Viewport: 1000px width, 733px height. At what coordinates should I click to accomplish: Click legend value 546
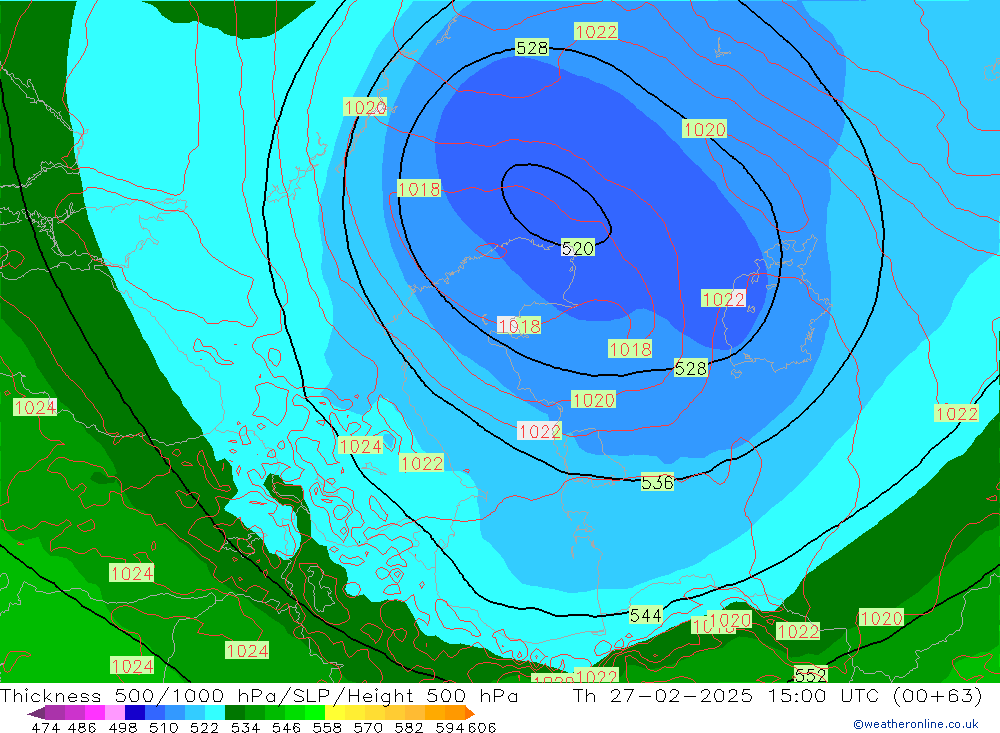(x=286, y=728)
